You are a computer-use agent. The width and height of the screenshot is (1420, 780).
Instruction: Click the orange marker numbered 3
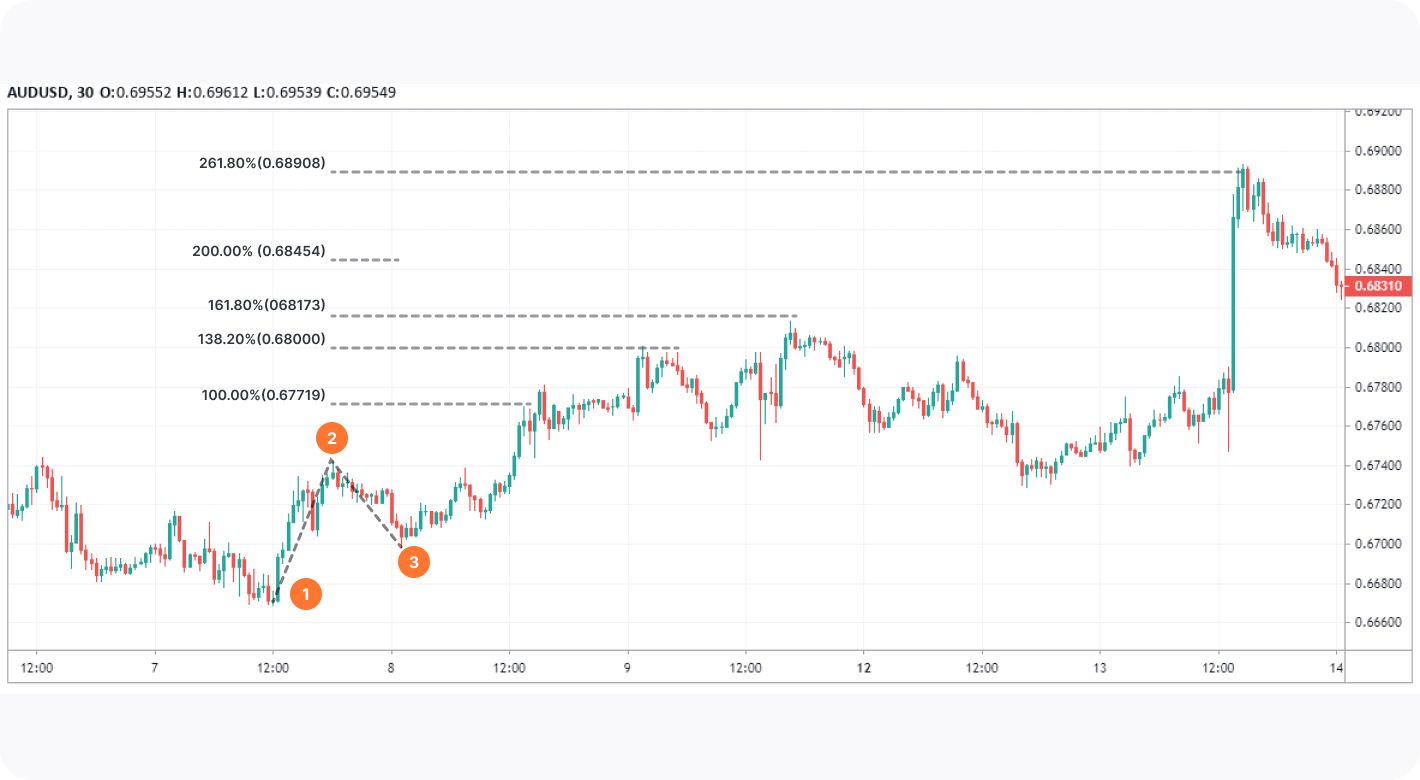click(x=413, y=562)
